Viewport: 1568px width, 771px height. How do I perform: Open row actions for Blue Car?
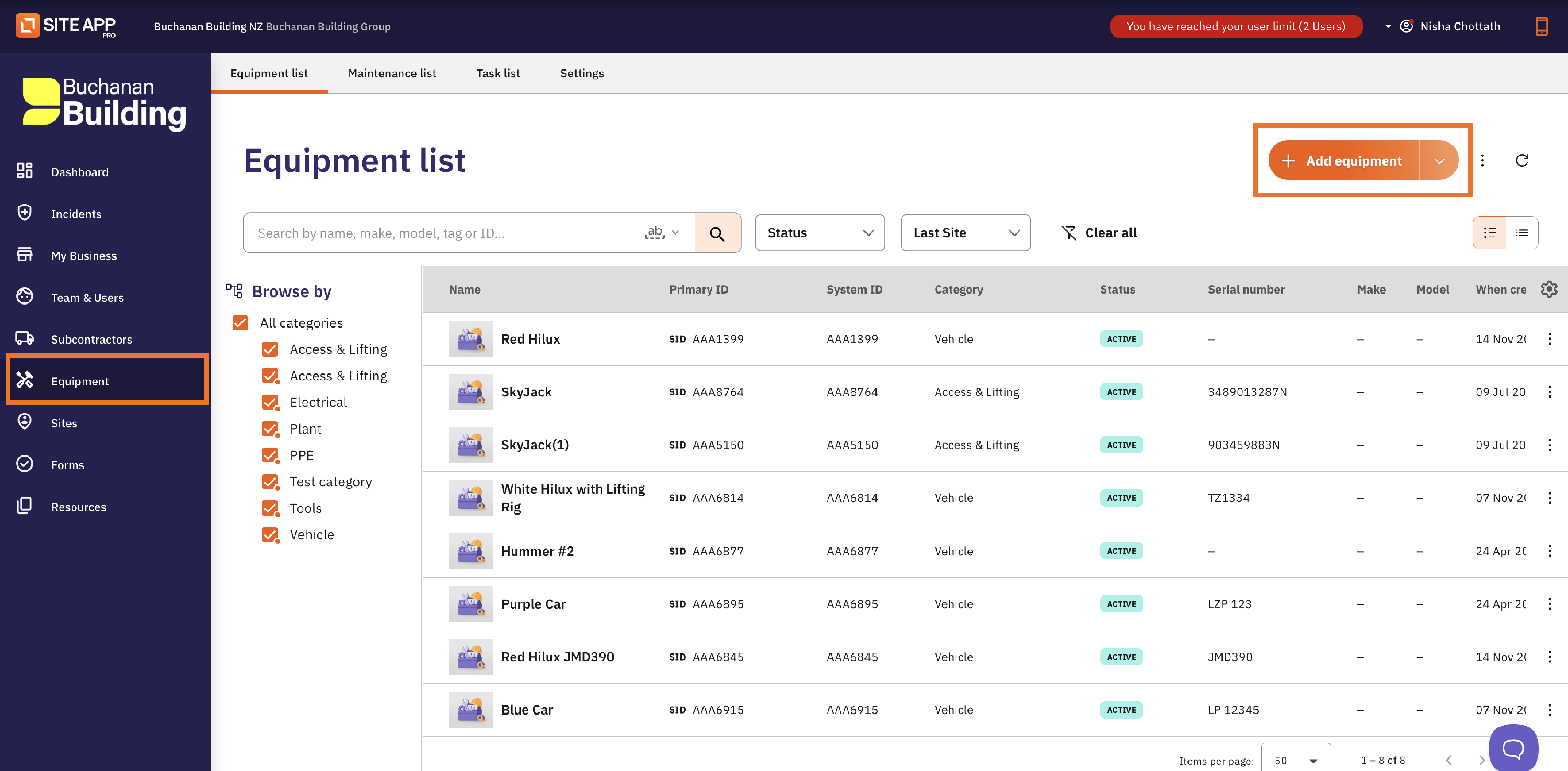[1550, 709]
